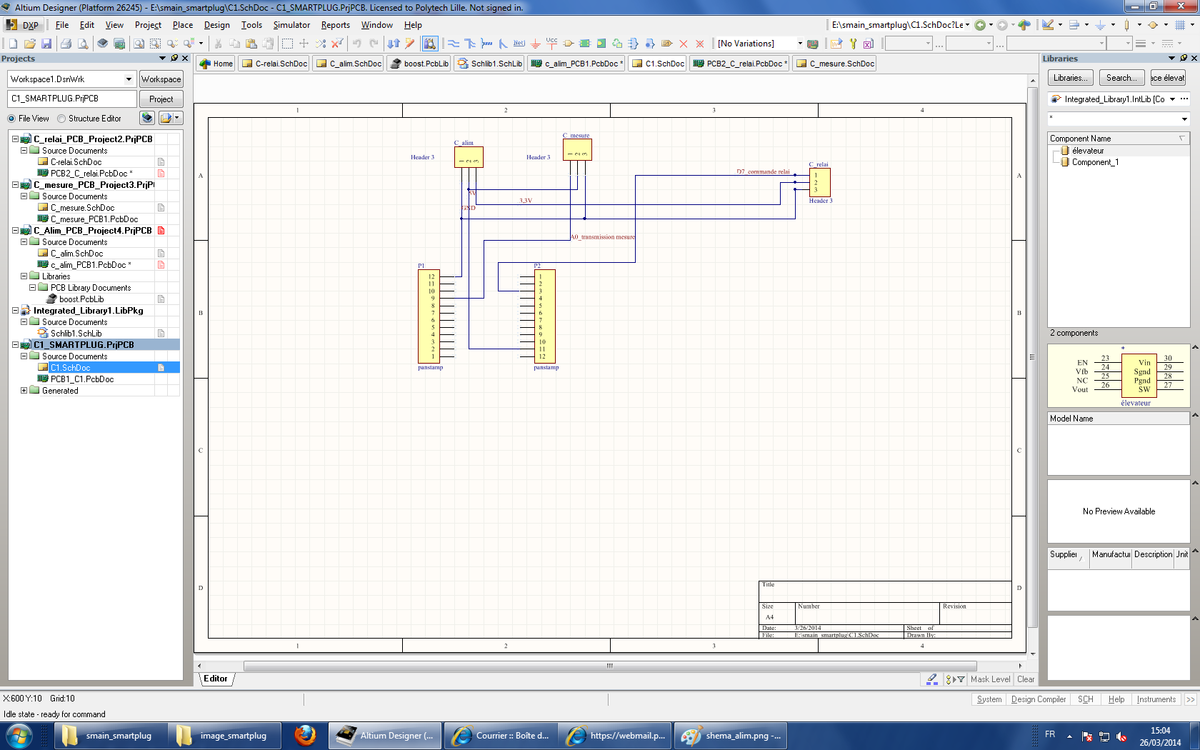1200x750 pixels.
Task: Click the Save document toolbar icon
Action: tap(45, 44)
